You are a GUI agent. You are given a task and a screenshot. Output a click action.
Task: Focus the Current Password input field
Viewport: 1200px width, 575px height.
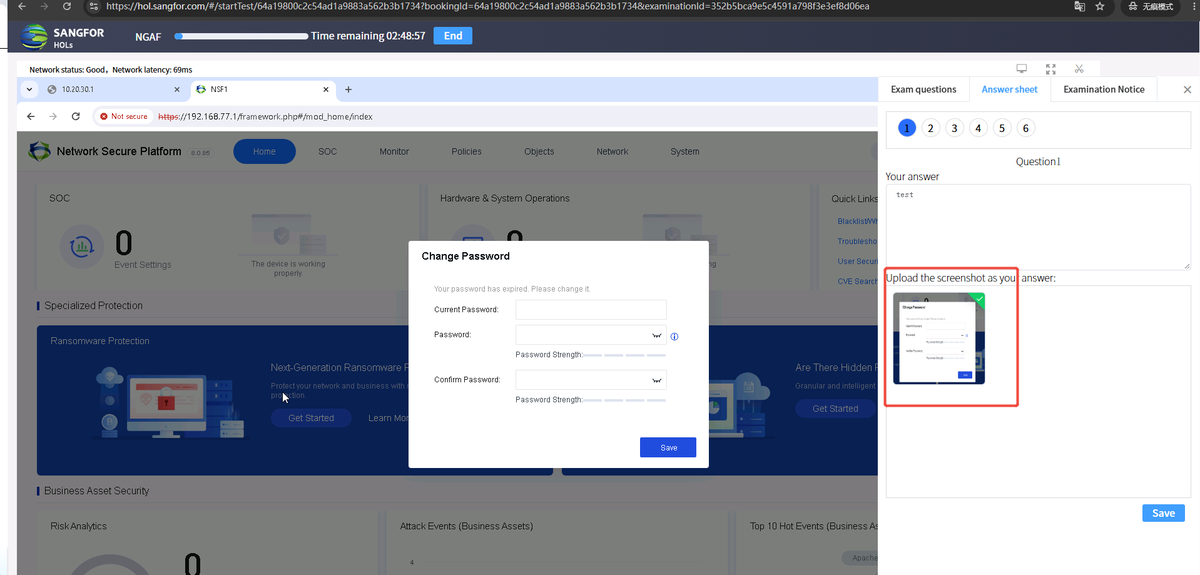[x=591, y=309]
